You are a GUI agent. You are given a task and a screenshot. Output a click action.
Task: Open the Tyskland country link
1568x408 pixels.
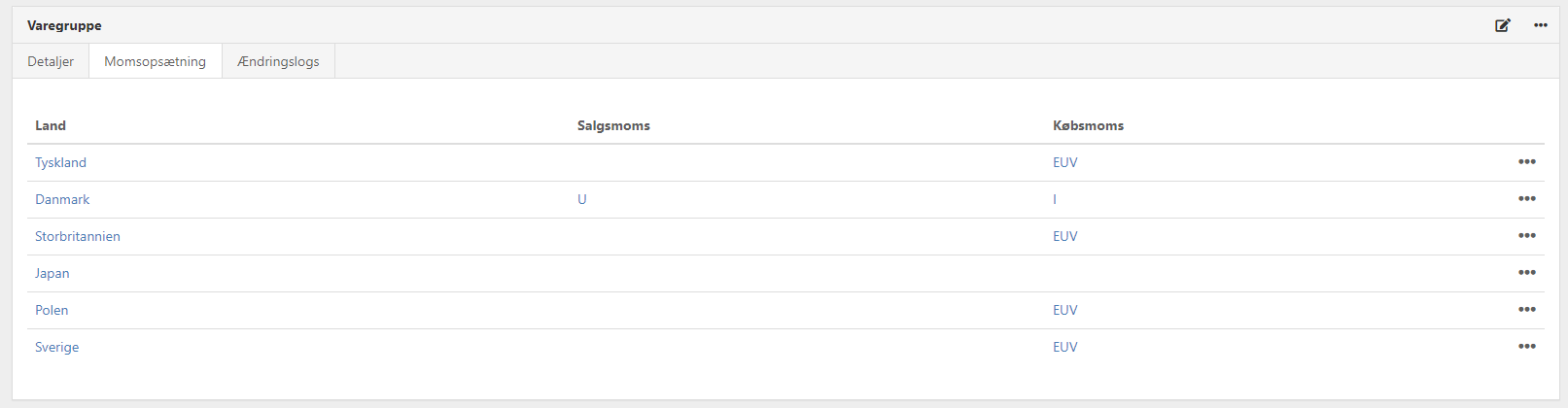(60, 162)
